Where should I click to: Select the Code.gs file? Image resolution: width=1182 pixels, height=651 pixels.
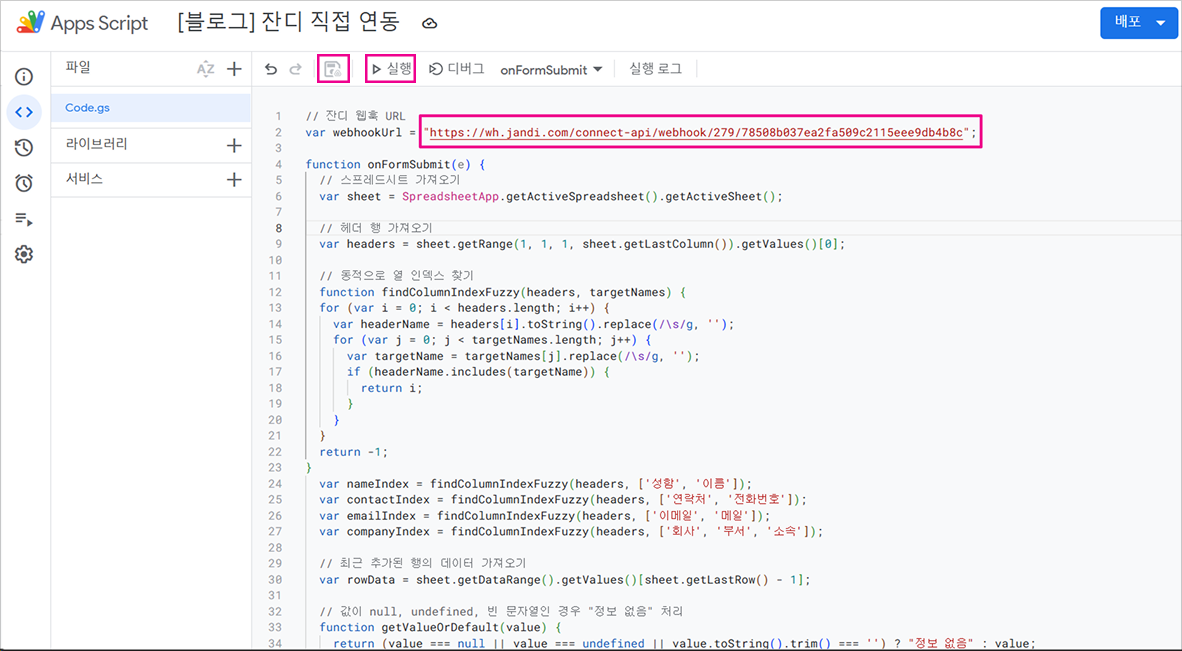[89, 108]
